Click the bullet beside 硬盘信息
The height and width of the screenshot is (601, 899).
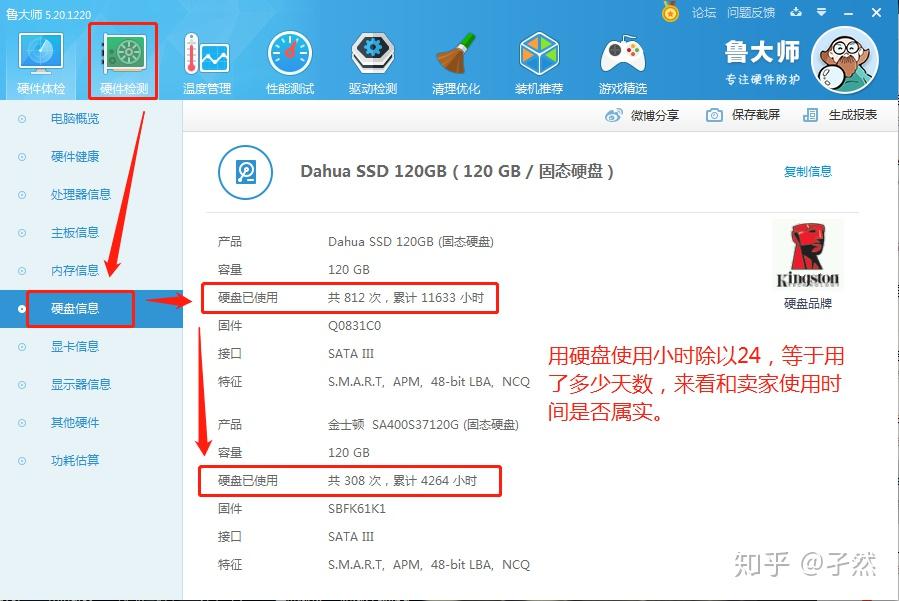tap(22, 309)
